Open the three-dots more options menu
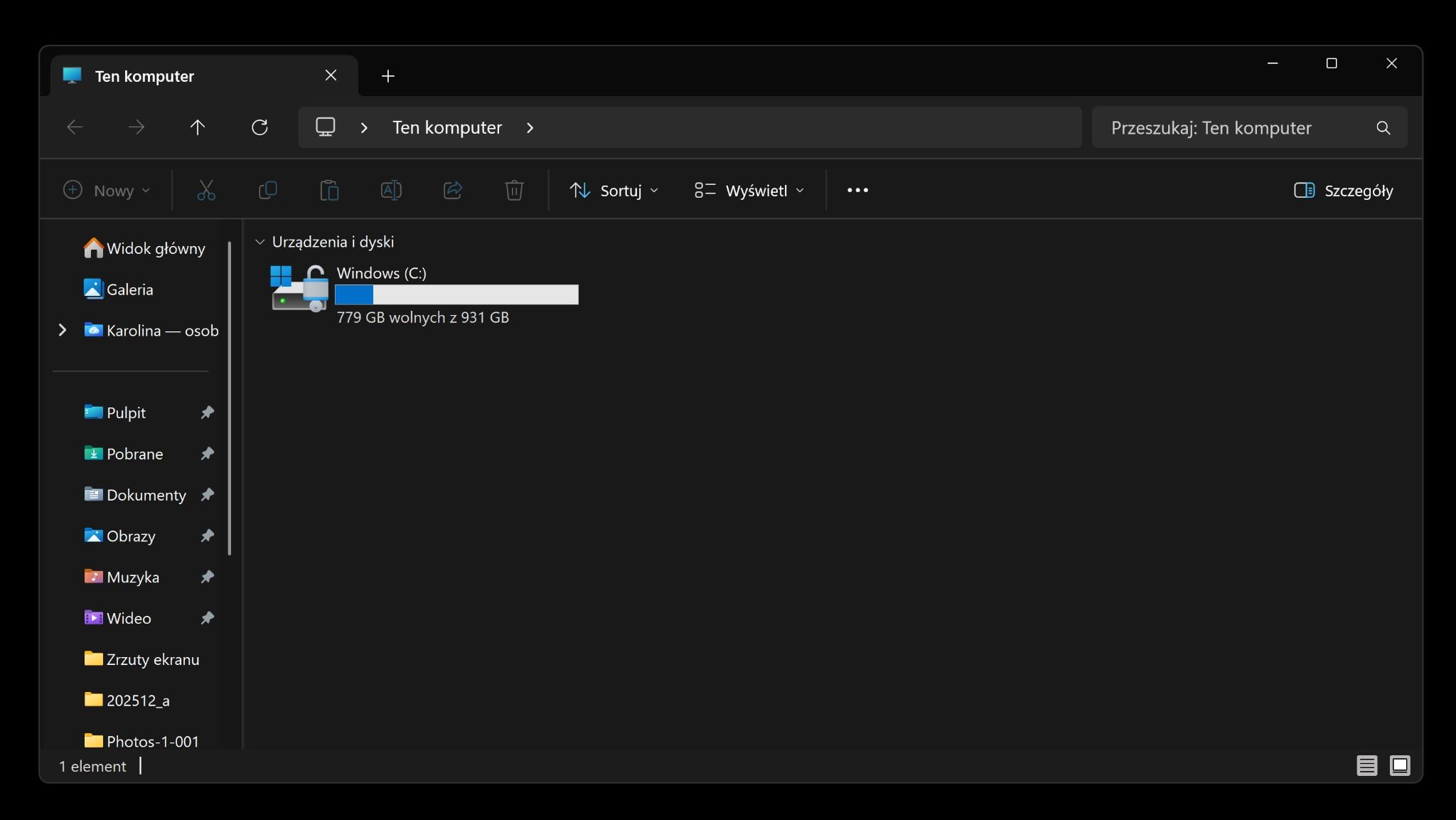 [857, 190]
